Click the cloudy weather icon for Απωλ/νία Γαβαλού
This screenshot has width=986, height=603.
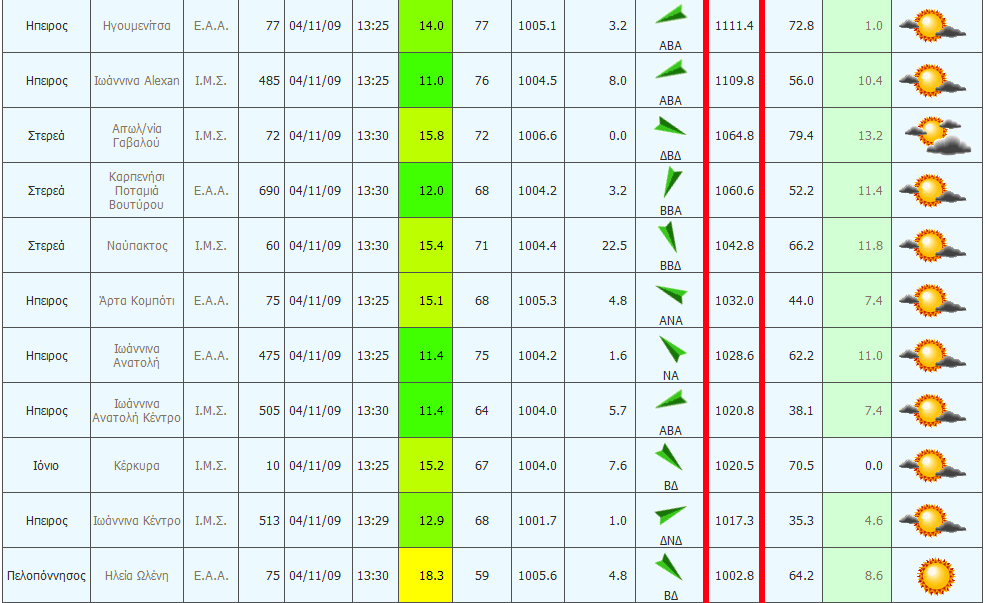click(935, 135)
